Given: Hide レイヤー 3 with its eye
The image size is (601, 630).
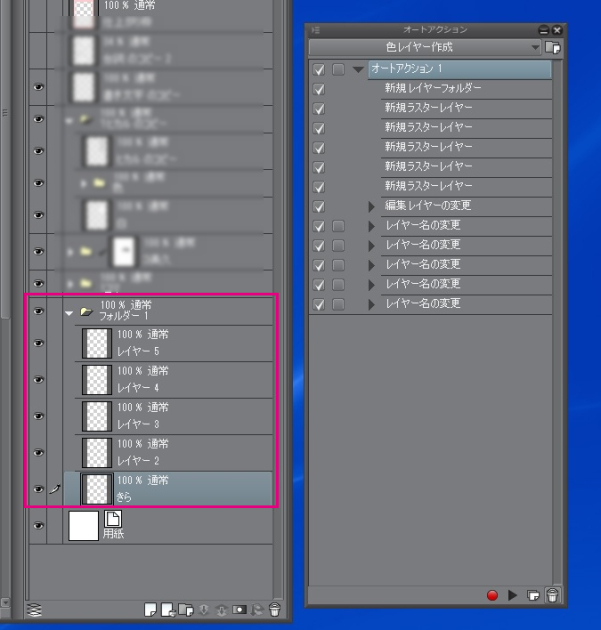Looking at the screenshot, I should [38, 416].
